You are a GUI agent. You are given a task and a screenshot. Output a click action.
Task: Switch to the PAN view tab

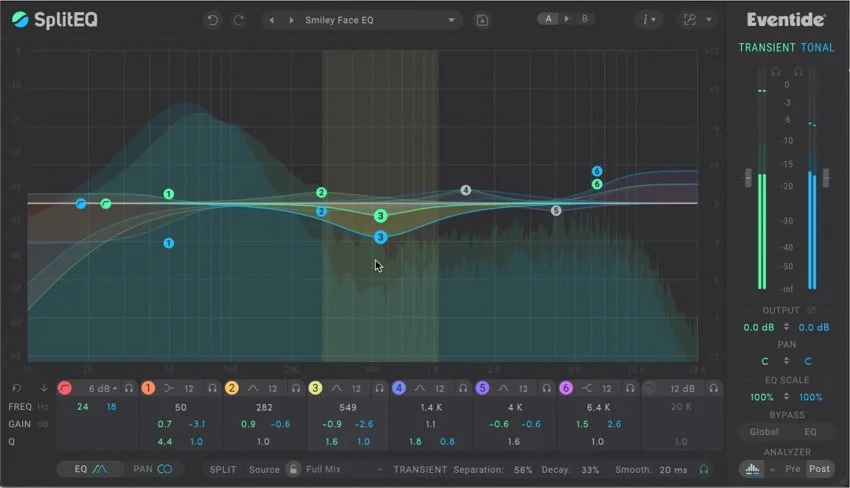tap(153, 469)
